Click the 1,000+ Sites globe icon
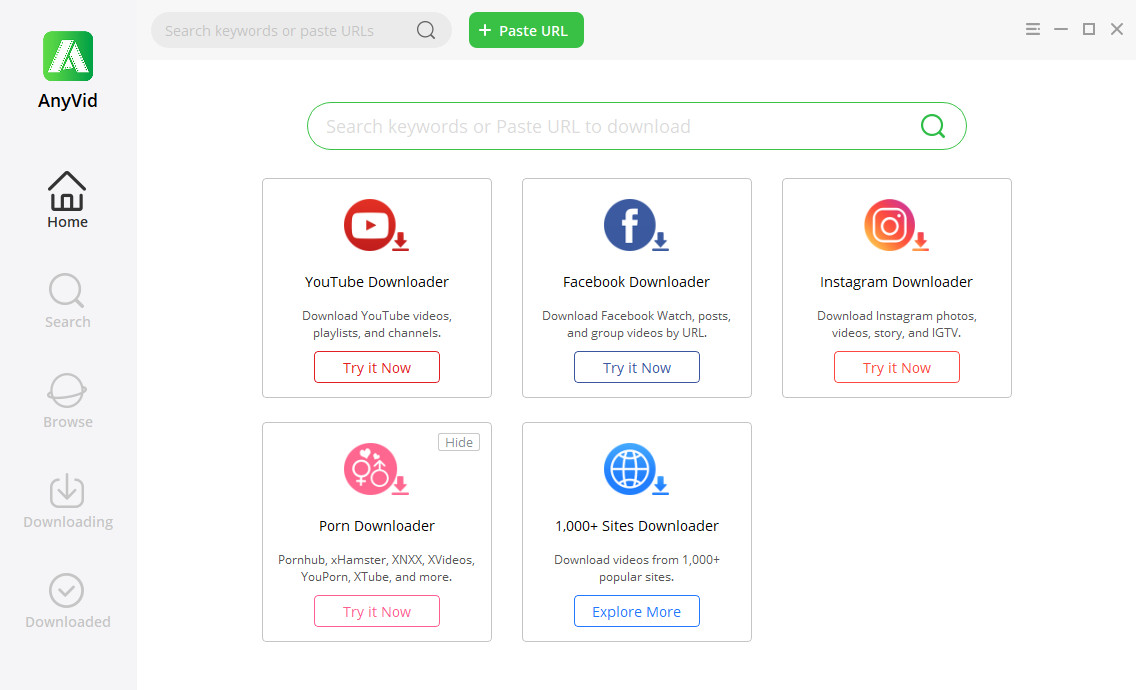The image size is (1136, 690). 636,470
